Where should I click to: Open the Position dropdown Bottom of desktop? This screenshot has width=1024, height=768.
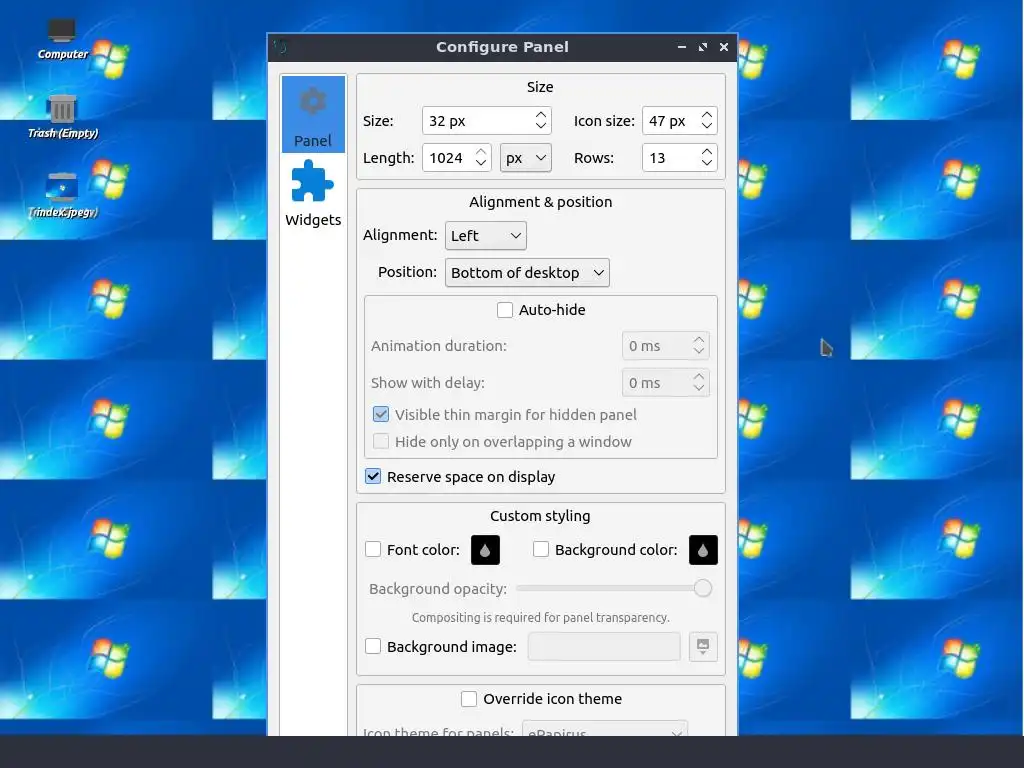click(527, 273)
